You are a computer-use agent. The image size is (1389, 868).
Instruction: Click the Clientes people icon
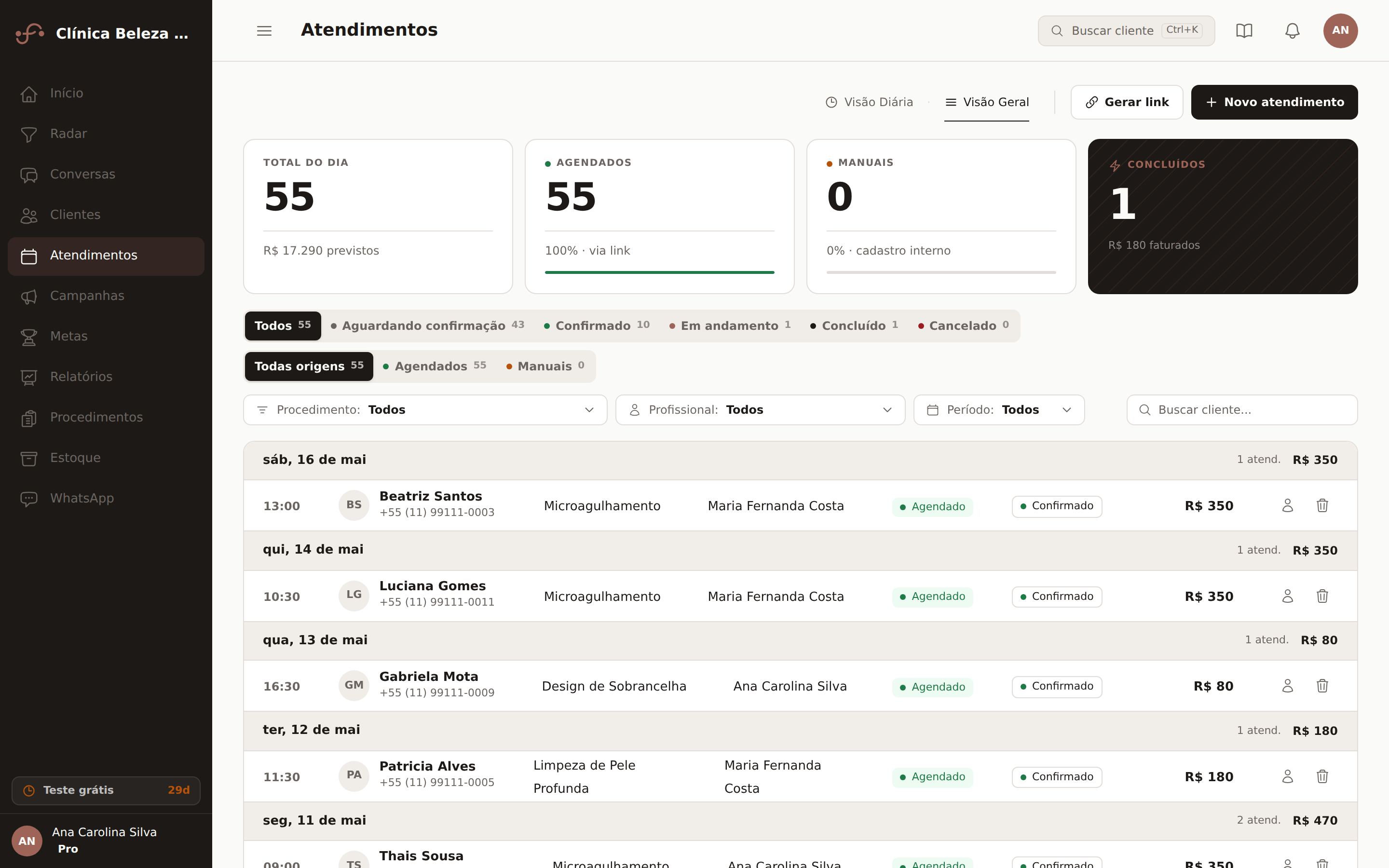coord(29,215)
